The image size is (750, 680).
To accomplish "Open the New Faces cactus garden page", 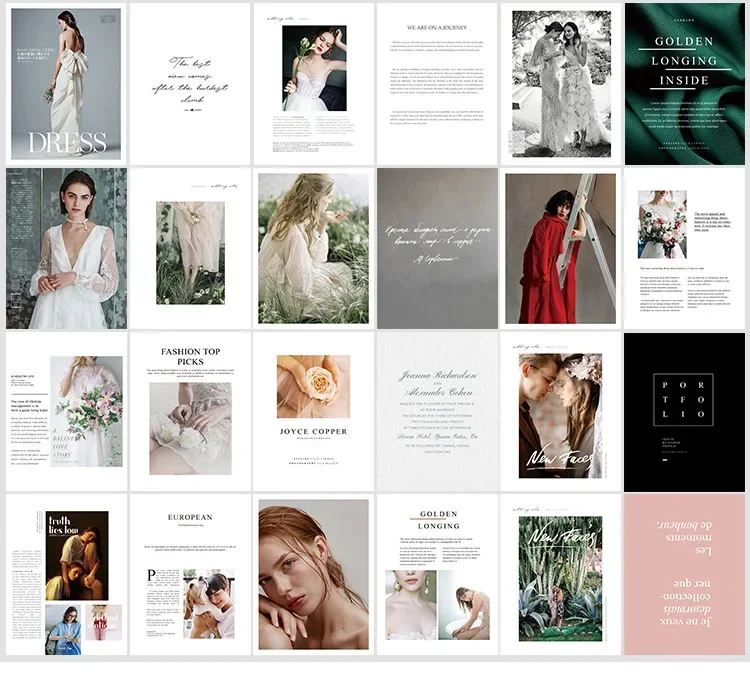I will 561,575.
